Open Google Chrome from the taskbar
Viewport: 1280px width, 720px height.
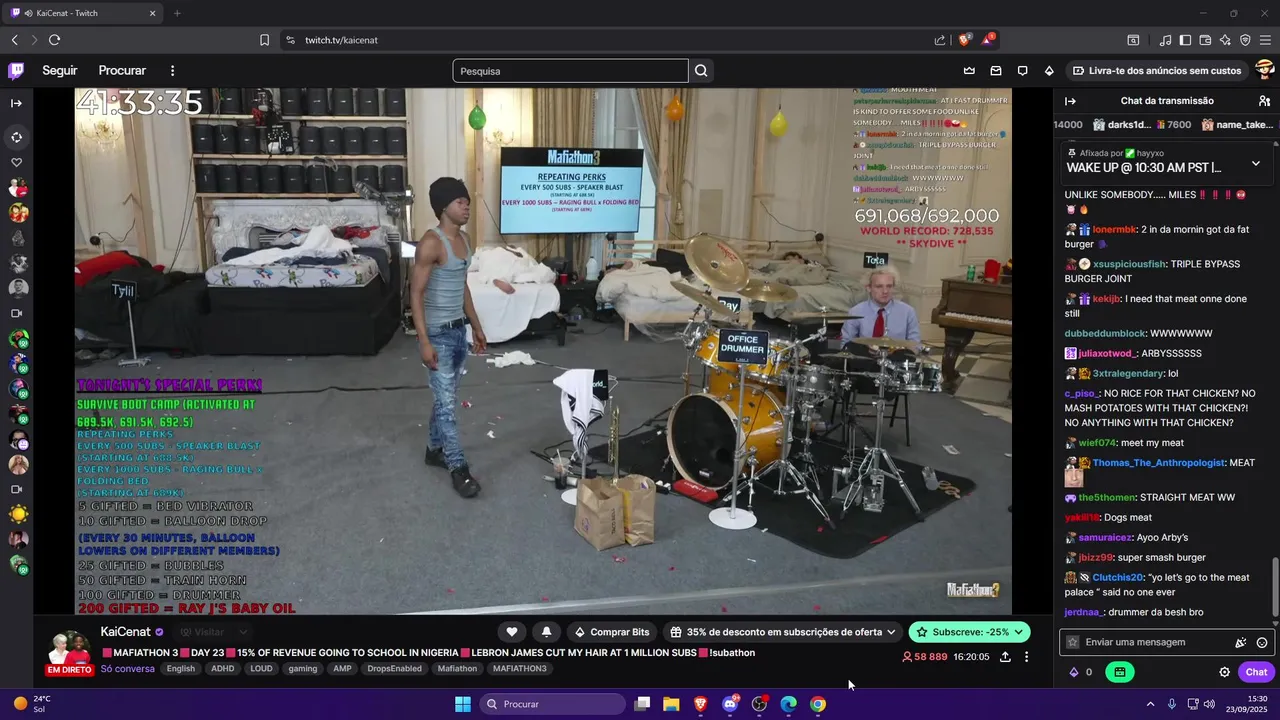(x=818, y=704)
